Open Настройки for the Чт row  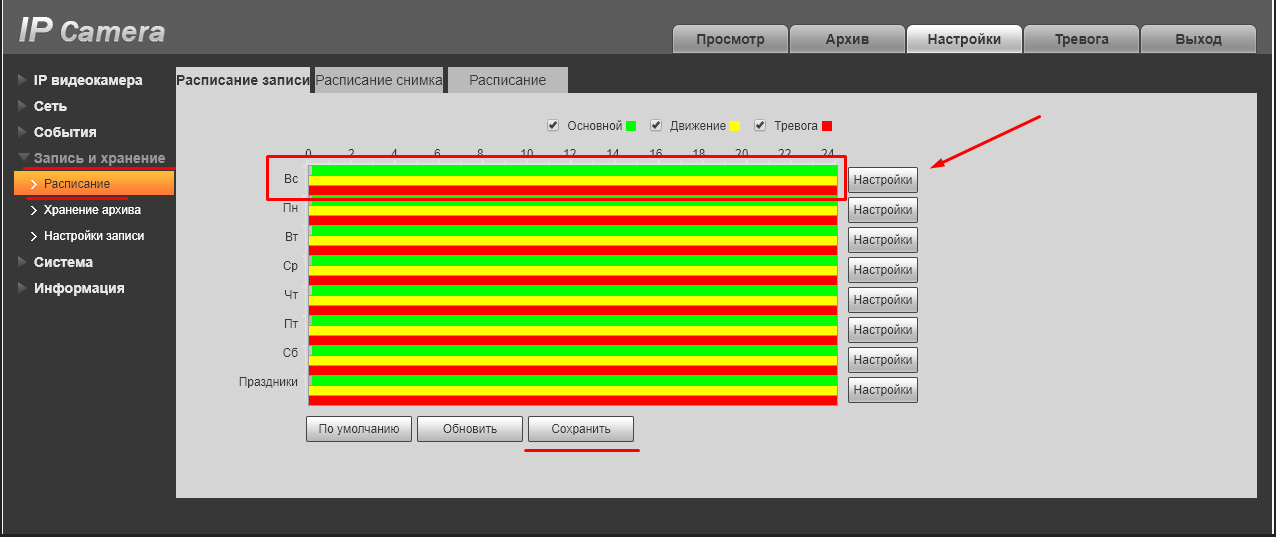883,300
